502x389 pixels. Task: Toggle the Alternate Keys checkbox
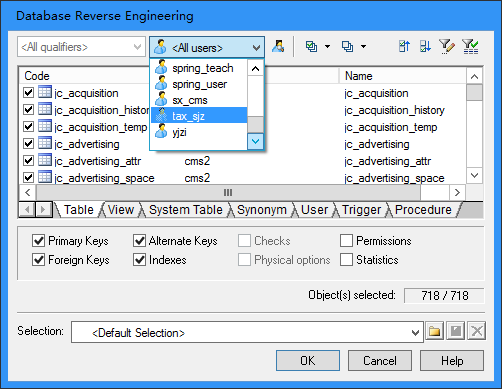pyautogui.click(x=139, y=240)
